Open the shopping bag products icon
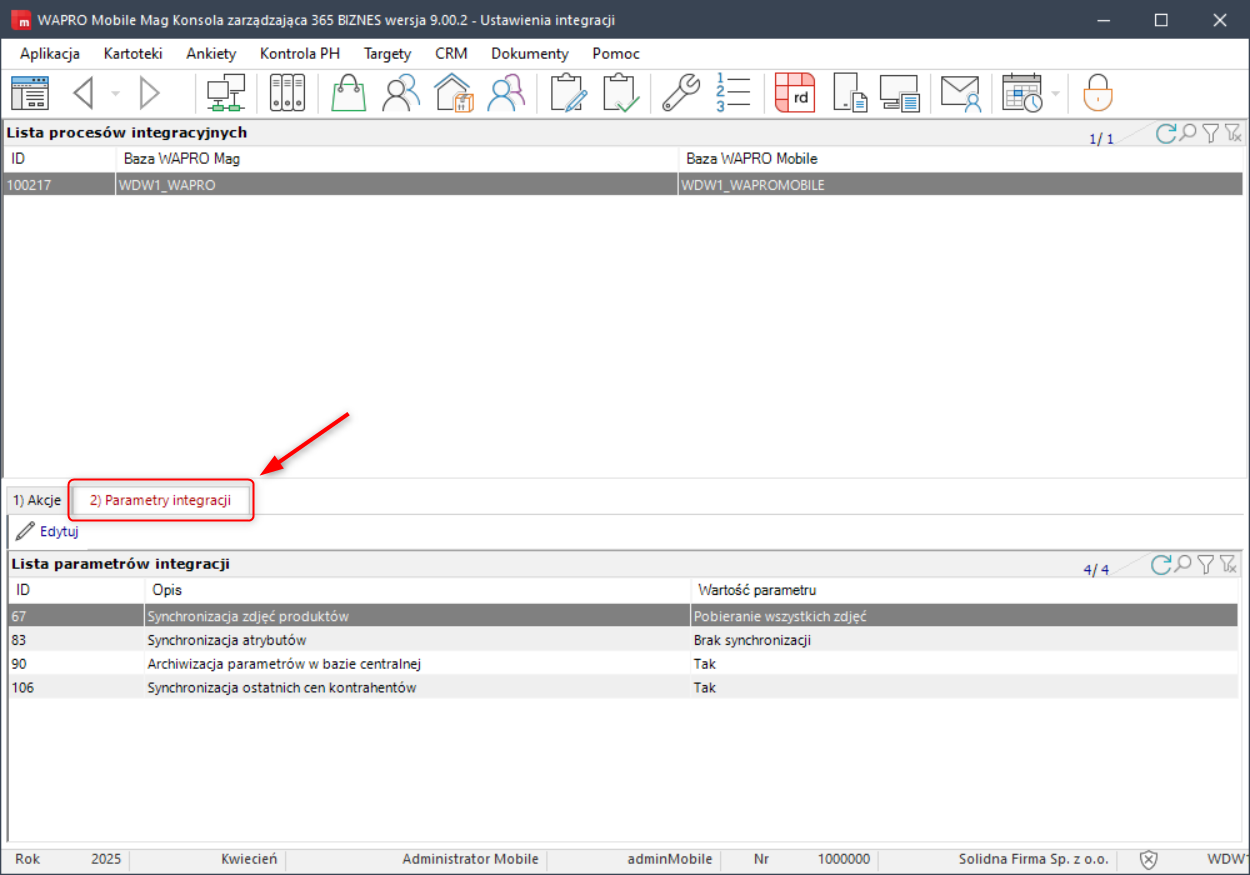This screenshot has height=875, width=1250. point(349,93)
